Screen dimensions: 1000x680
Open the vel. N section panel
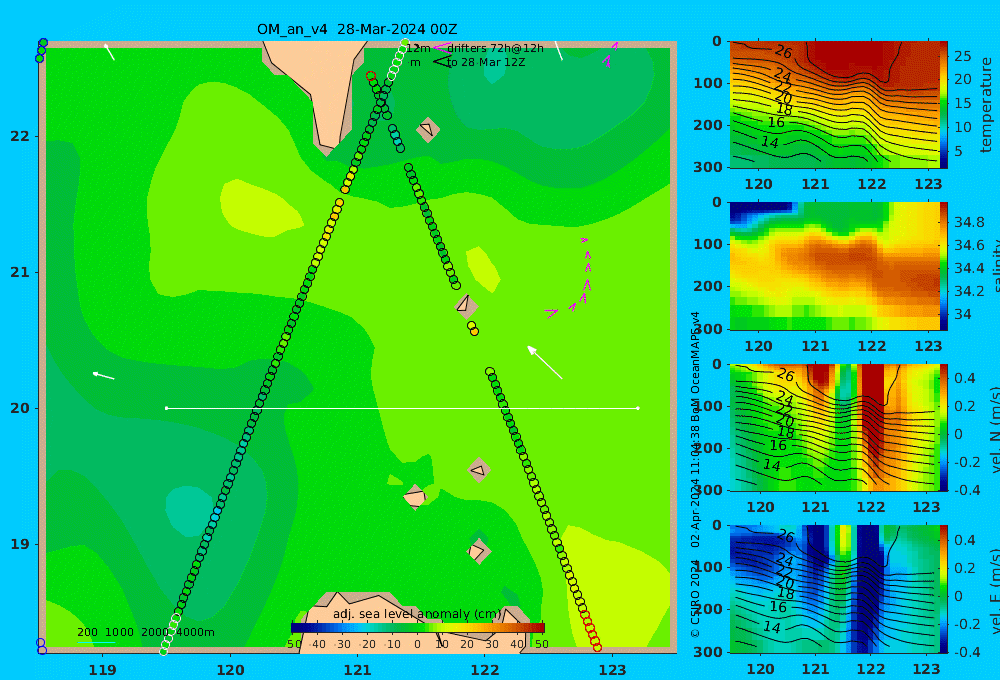[x=834, y=427]
